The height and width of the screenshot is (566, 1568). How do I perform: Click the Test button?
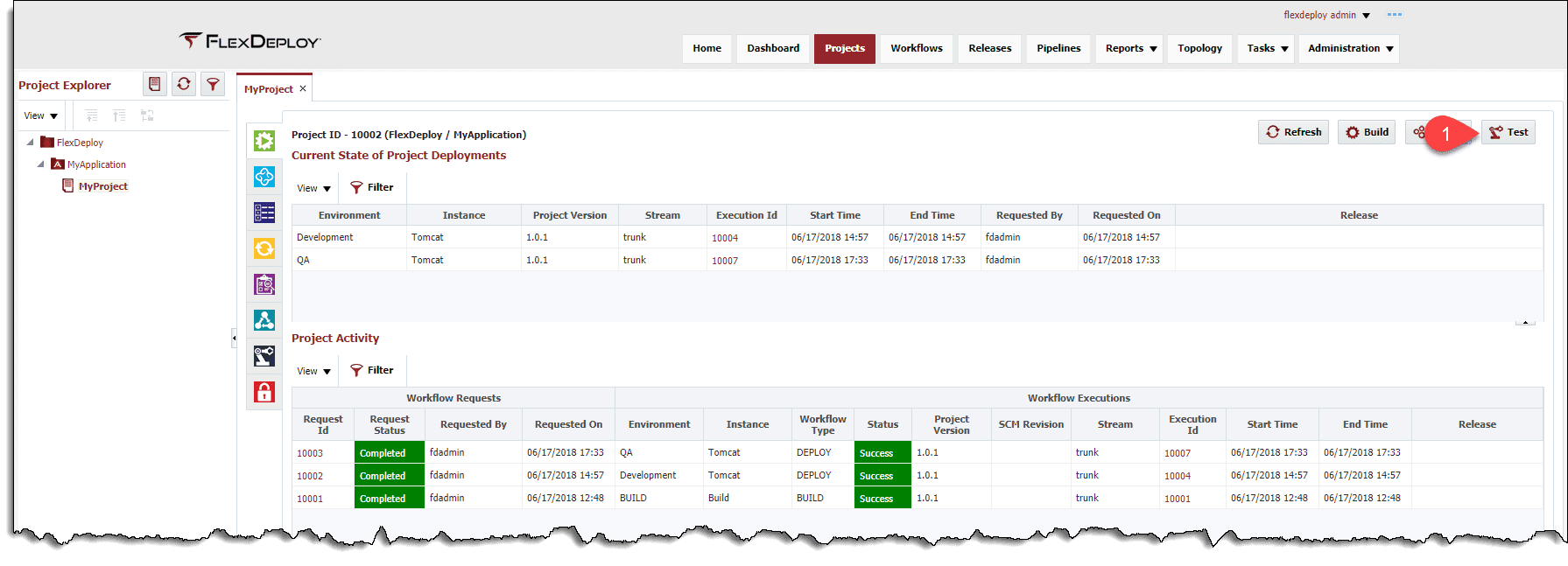point(1508,132)
